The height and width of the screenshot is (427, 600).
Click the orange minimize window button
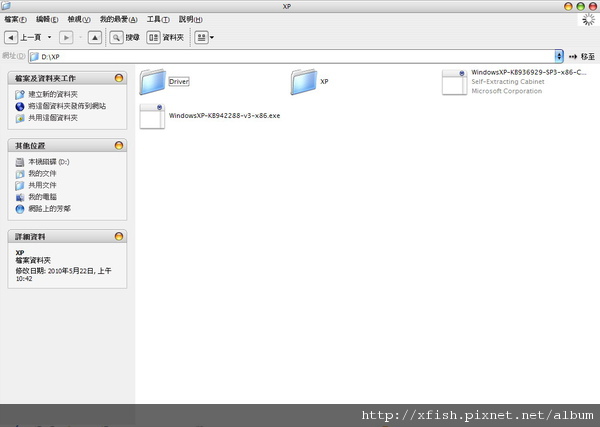[568, 6]
